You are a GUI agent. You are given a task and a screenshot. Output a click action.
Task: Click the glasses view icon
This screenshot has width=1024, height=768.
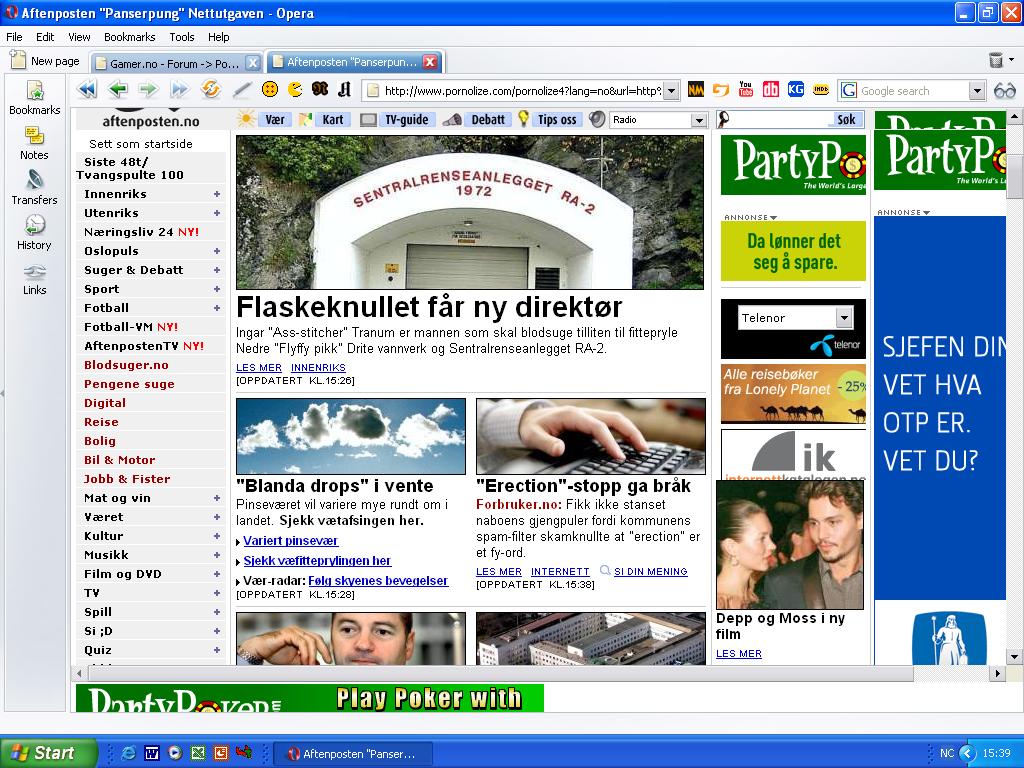point(1004,91)
